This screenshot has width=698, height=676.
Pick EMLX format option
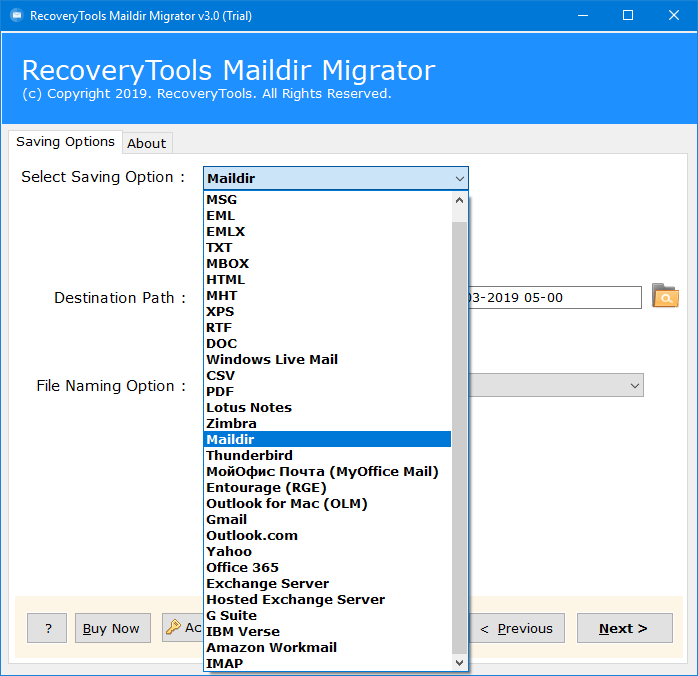click(x=328, y=232)
